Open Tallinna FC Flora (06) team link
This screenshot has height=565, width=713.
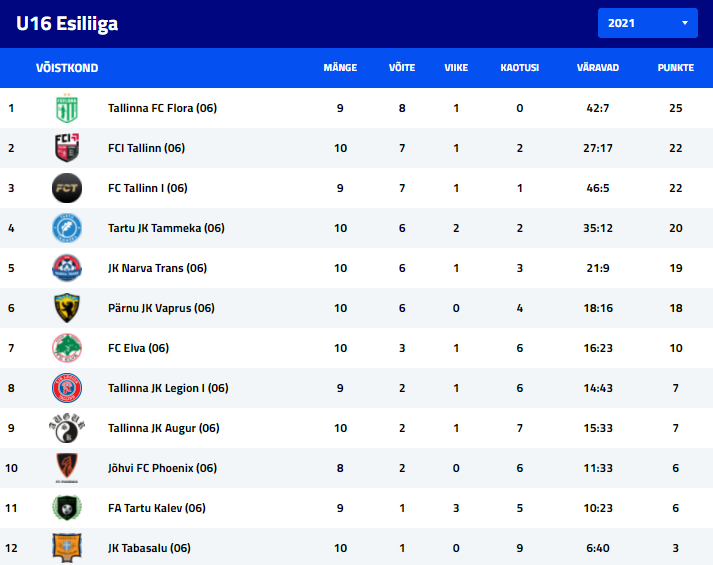coord(162,108)
